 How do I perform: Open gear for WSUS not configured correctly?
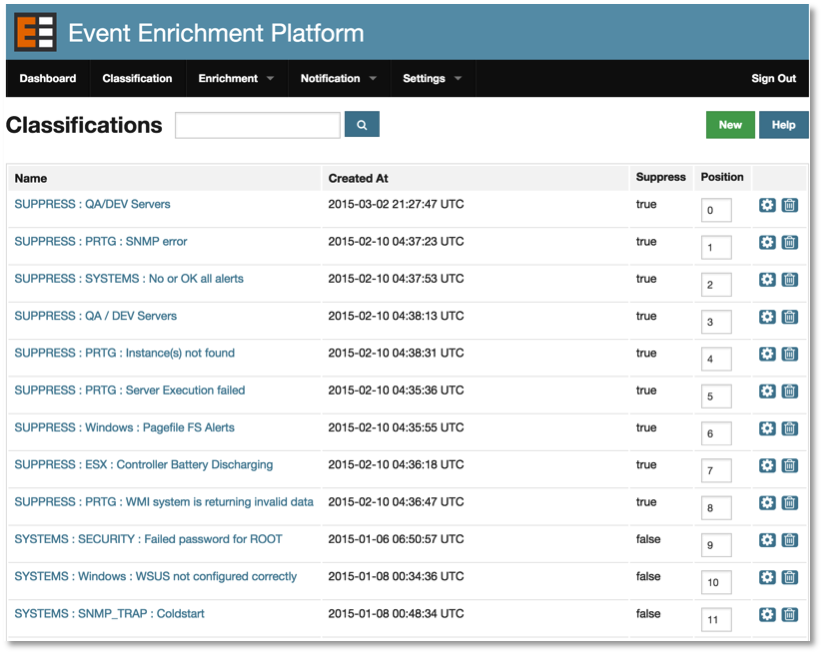767,577
